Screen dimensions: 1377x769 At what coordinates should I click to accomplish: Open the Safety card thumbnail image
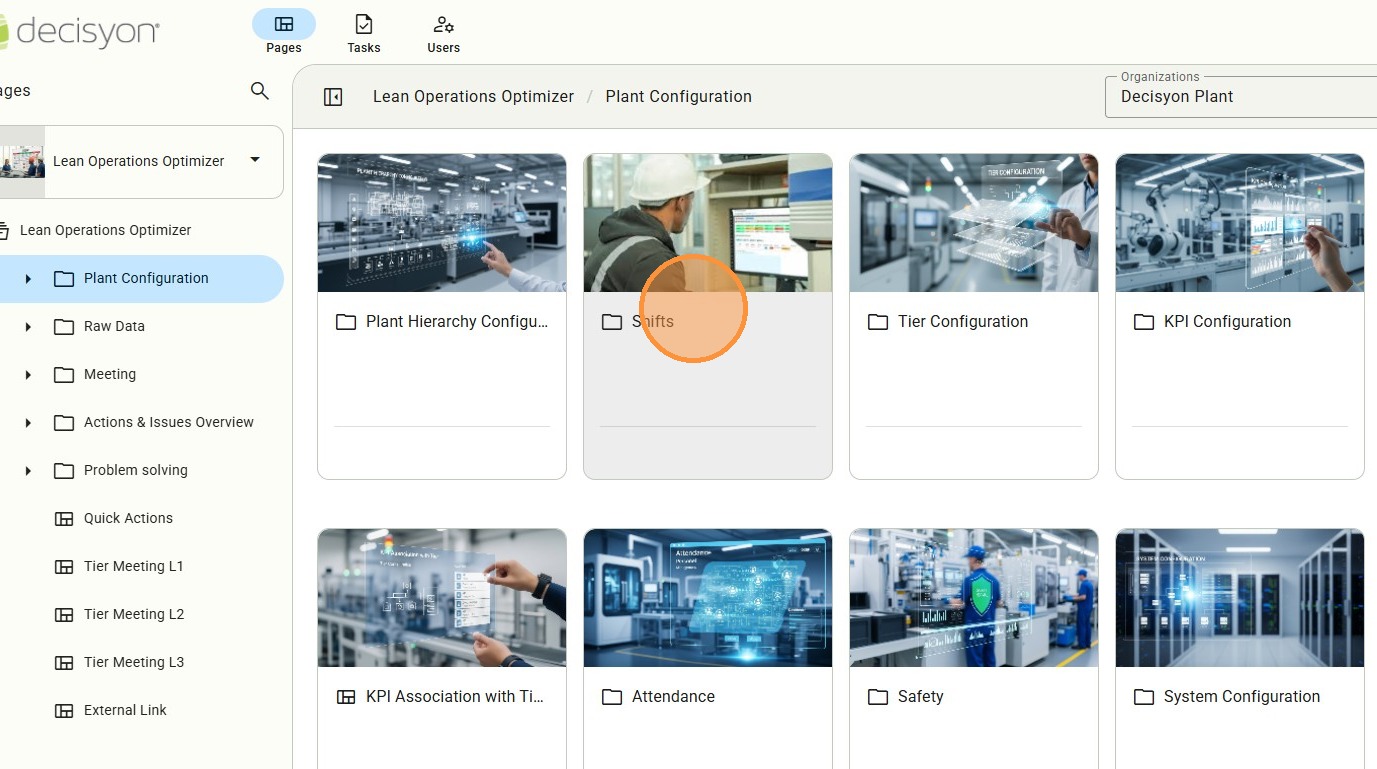click(973, 598)
